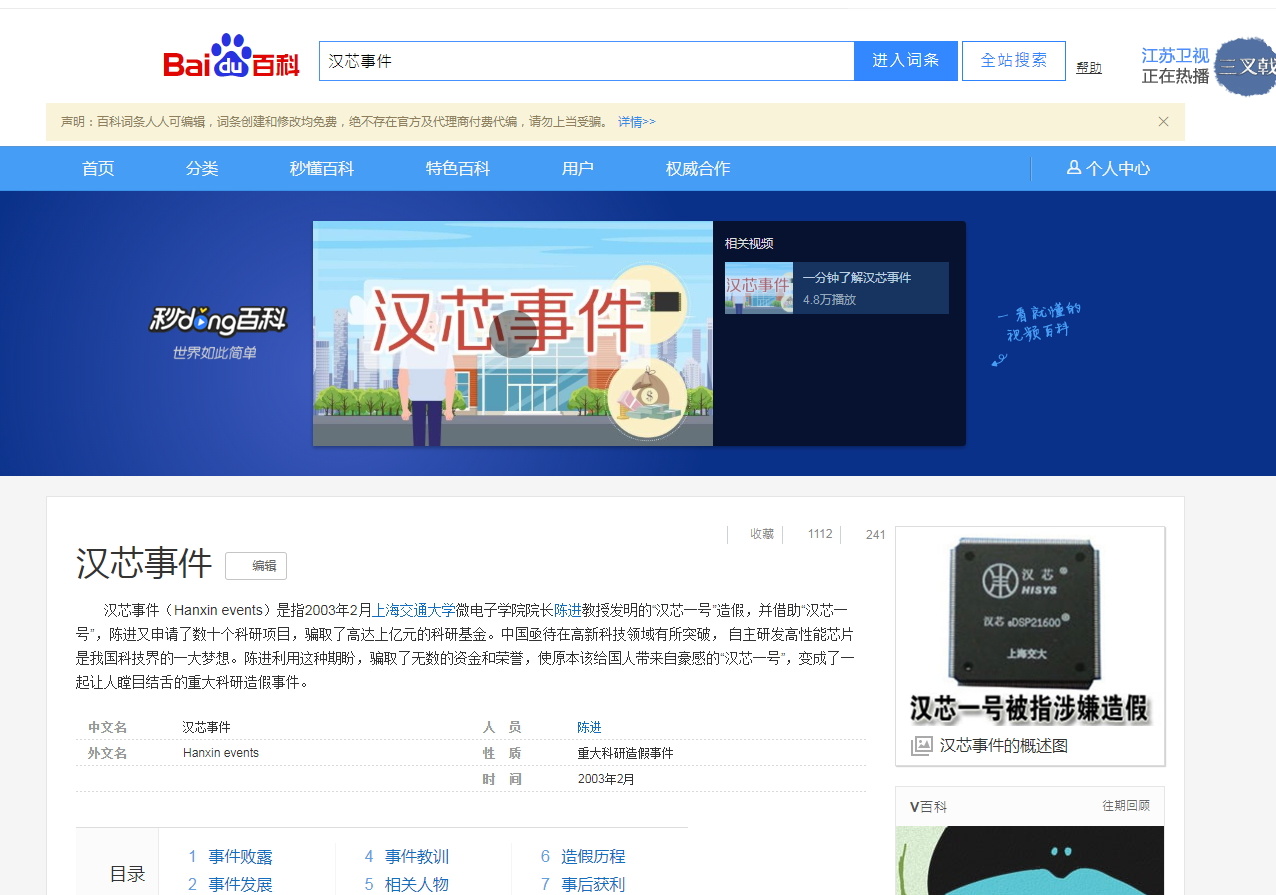Click the 4.8万播放 play count text

coord(830,300)
